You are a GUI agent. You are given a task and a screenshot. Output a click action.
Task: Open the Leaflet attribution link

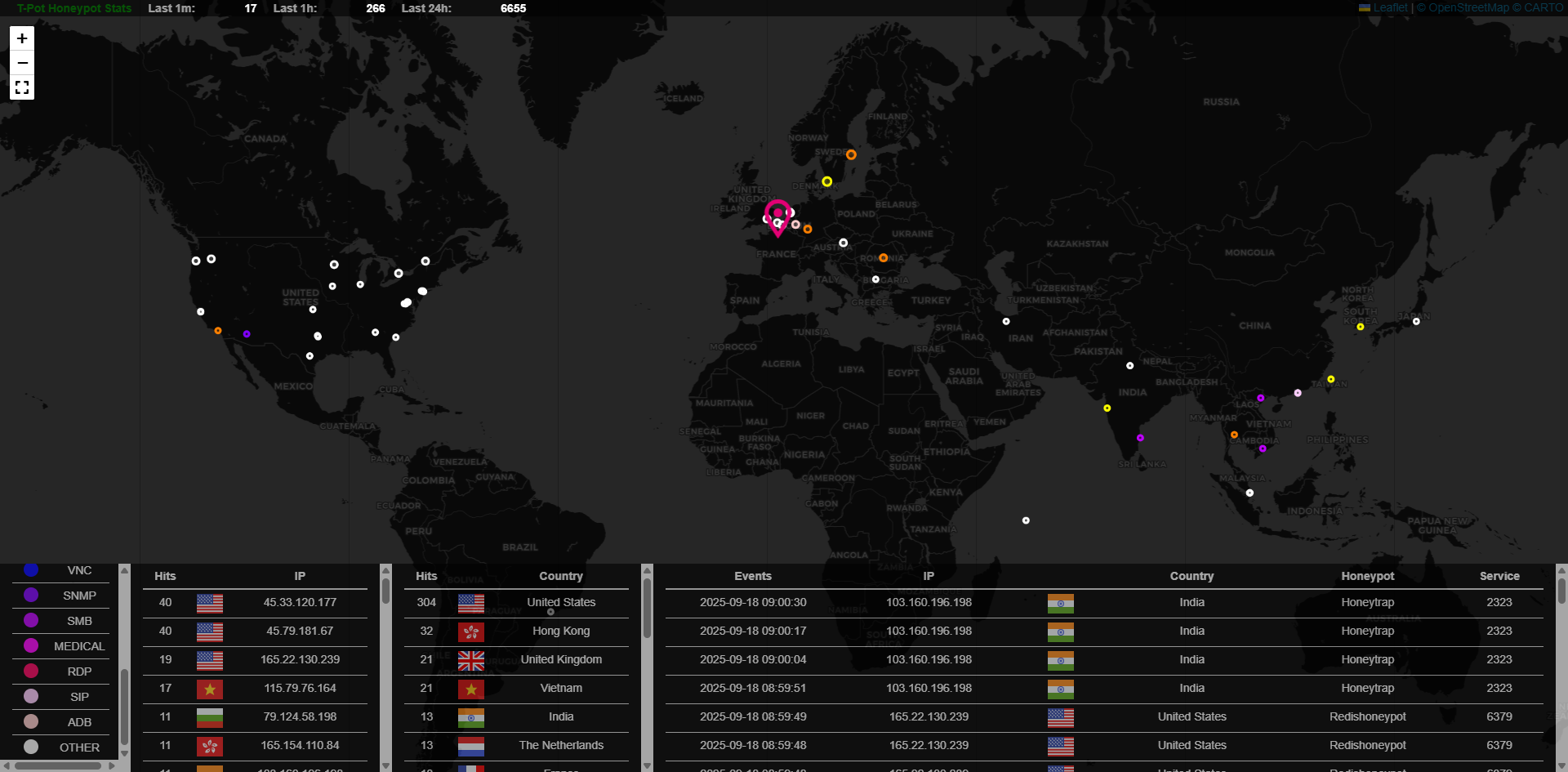1390,7
